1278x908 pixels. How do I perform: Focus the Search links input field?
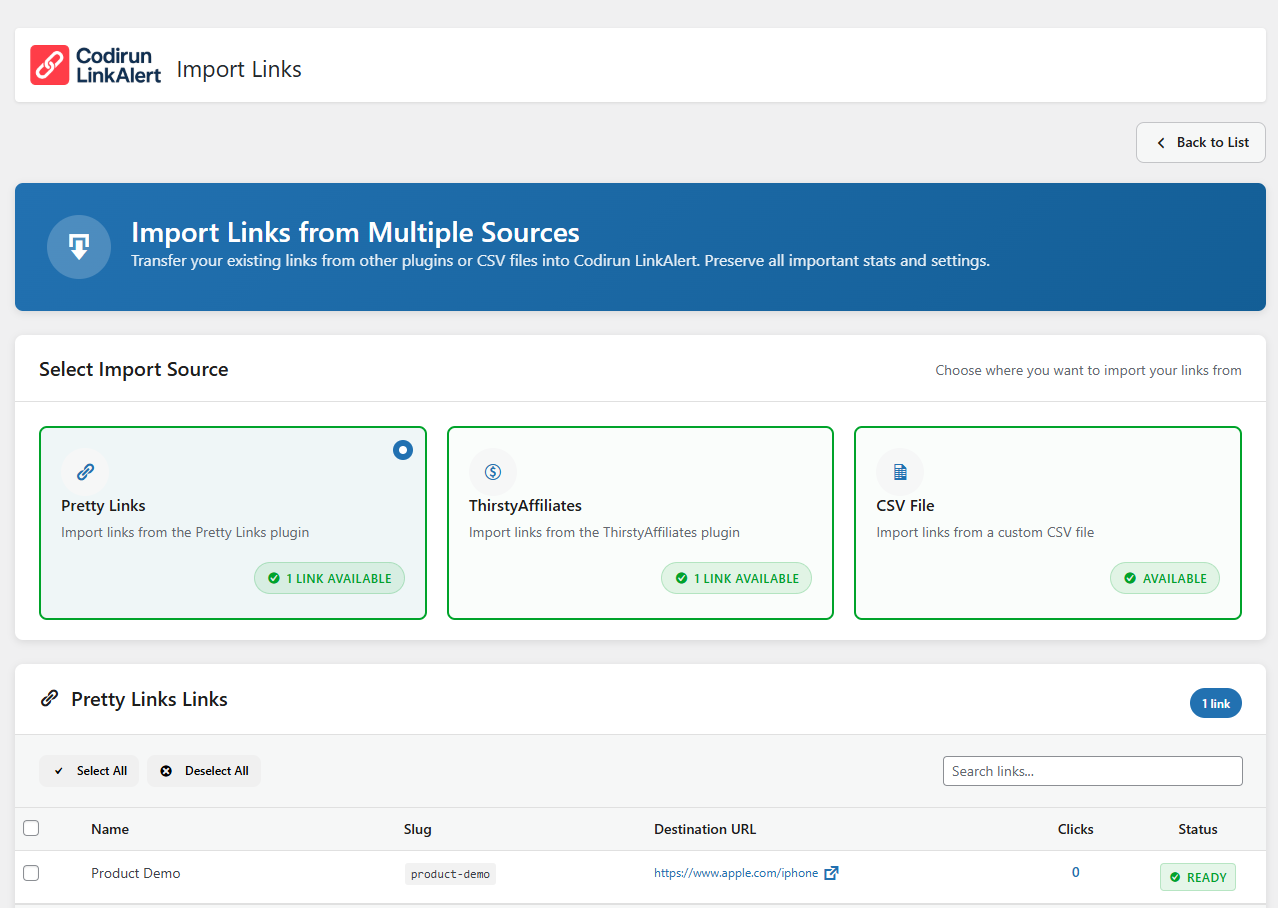(x=1092, y=771)
